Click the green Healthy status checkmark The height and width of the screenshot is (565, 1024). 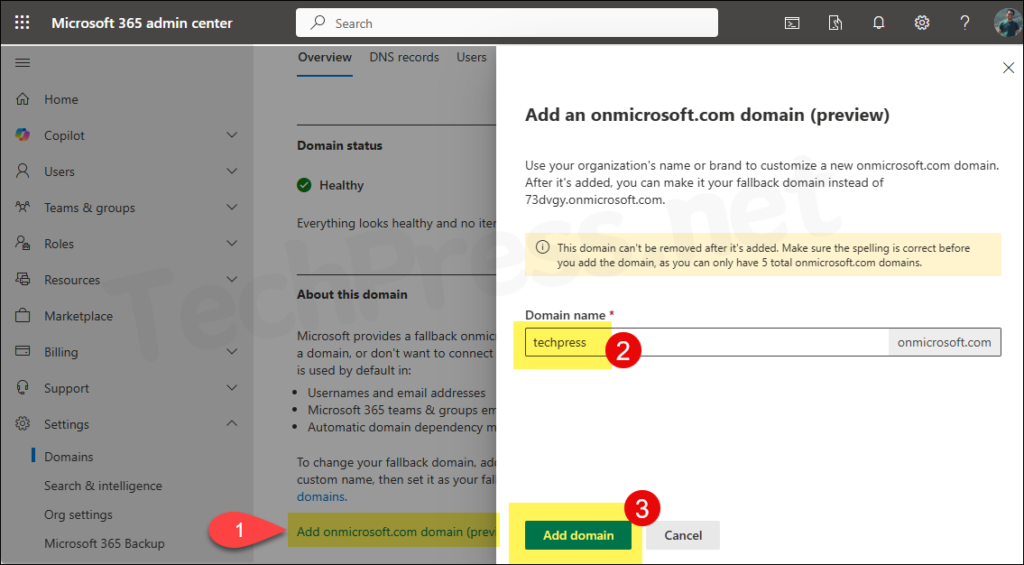coord(304,186)
